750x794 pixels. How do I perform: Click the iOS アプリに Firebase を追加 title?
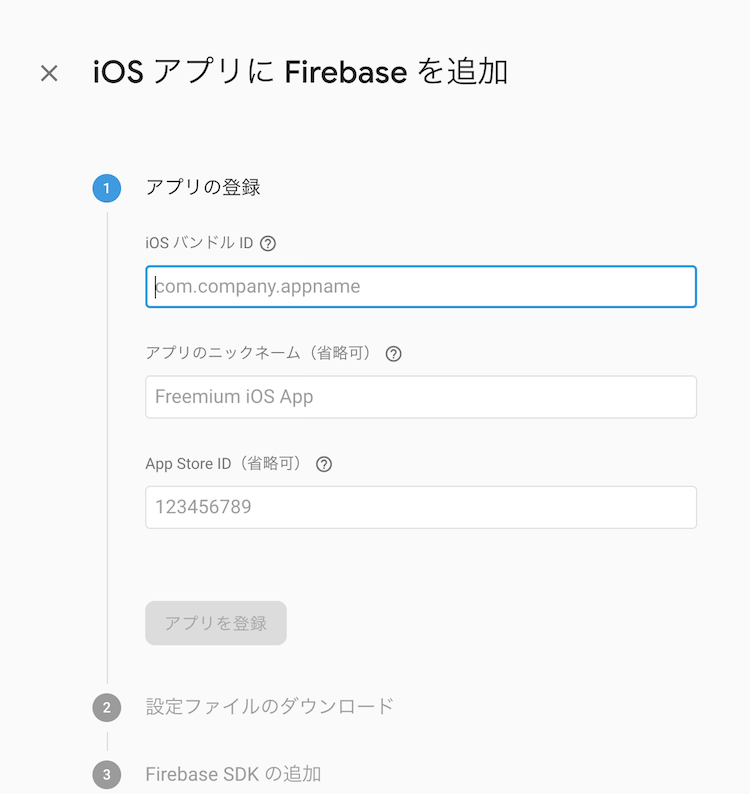(300, 71)
